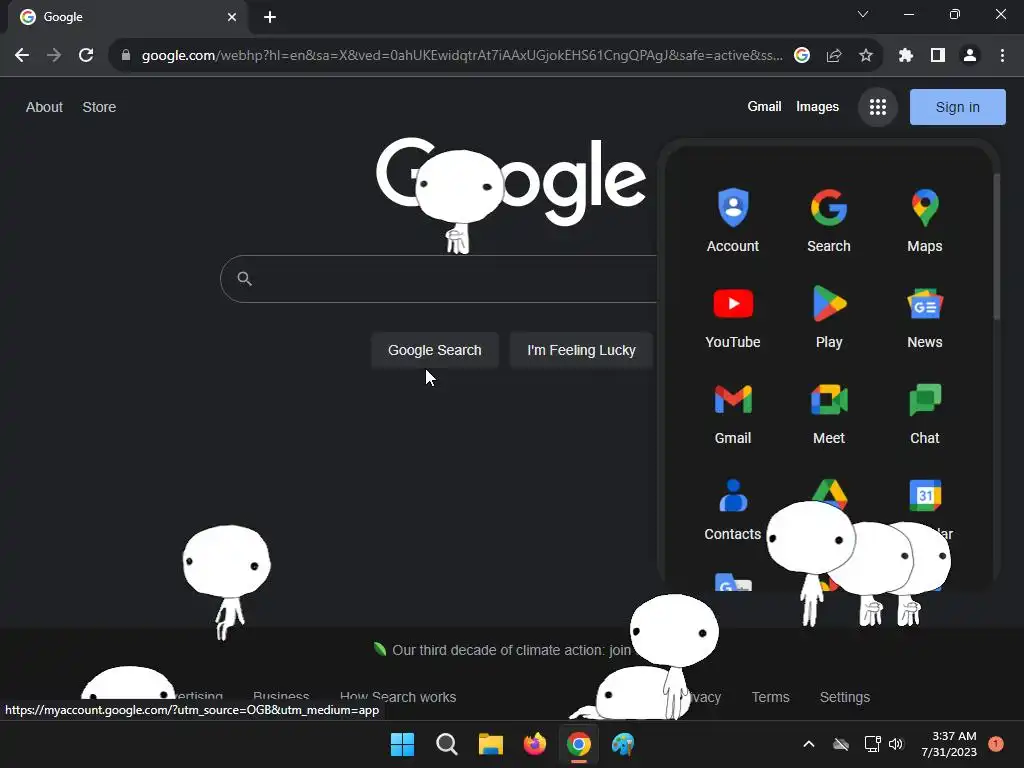Open Google News from the apps grid
Viewport: 1024px width, 768px height.
pos(925,317)
